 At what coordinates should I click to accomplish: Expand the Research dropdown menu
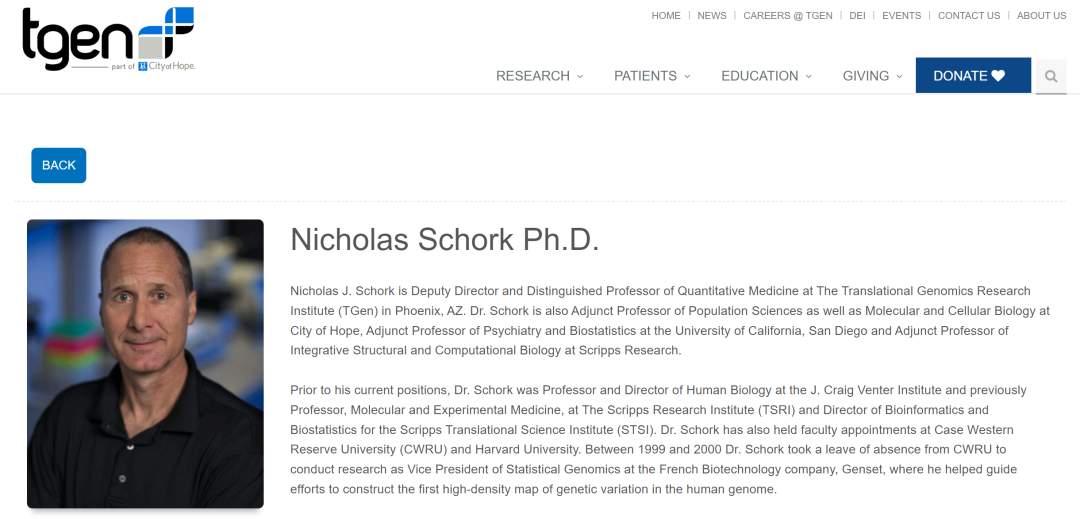point(533,76)
